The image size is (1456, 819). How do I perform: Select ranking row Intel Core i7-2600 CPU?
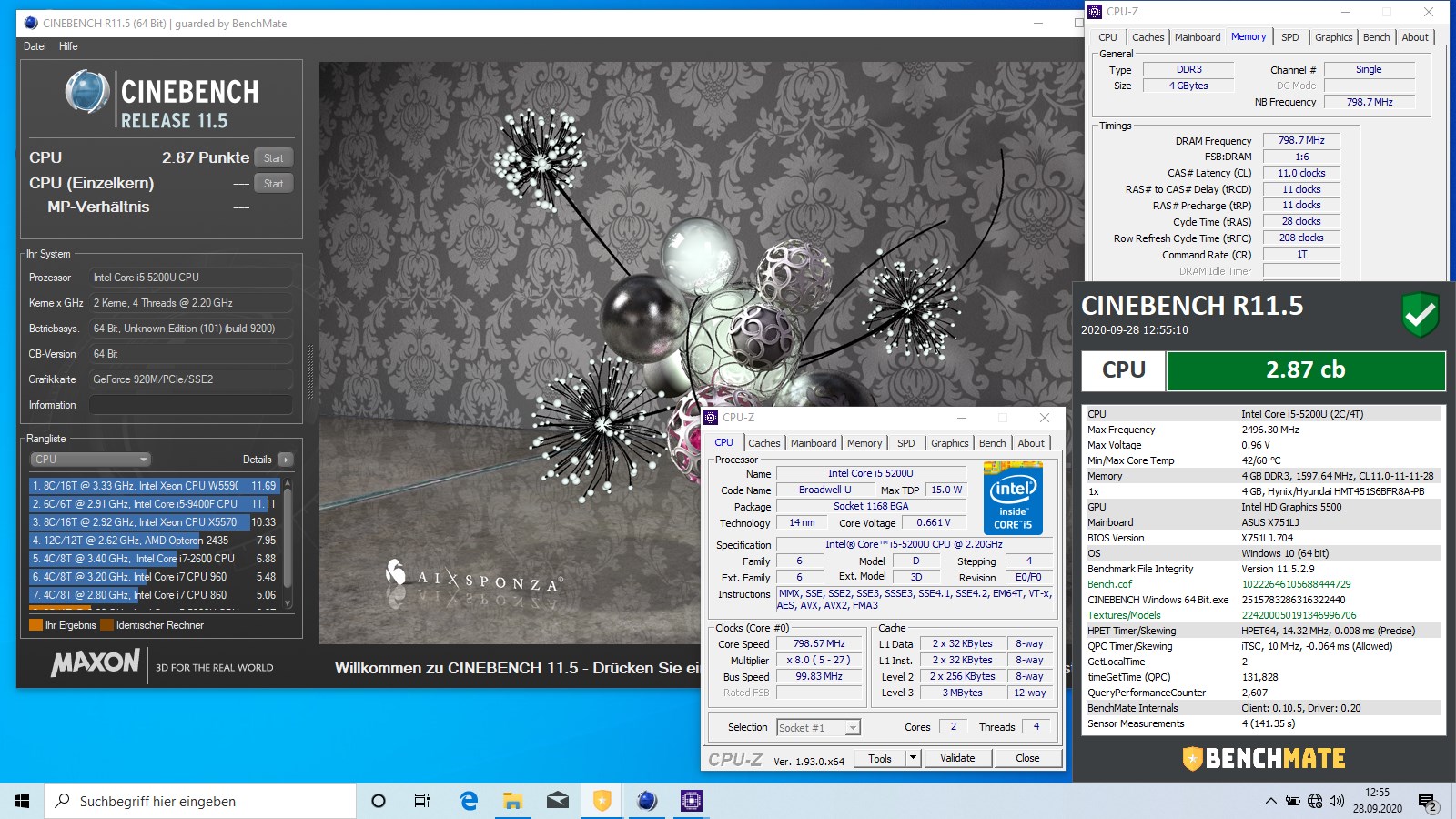pyautogui.click(x=154, y=559)
